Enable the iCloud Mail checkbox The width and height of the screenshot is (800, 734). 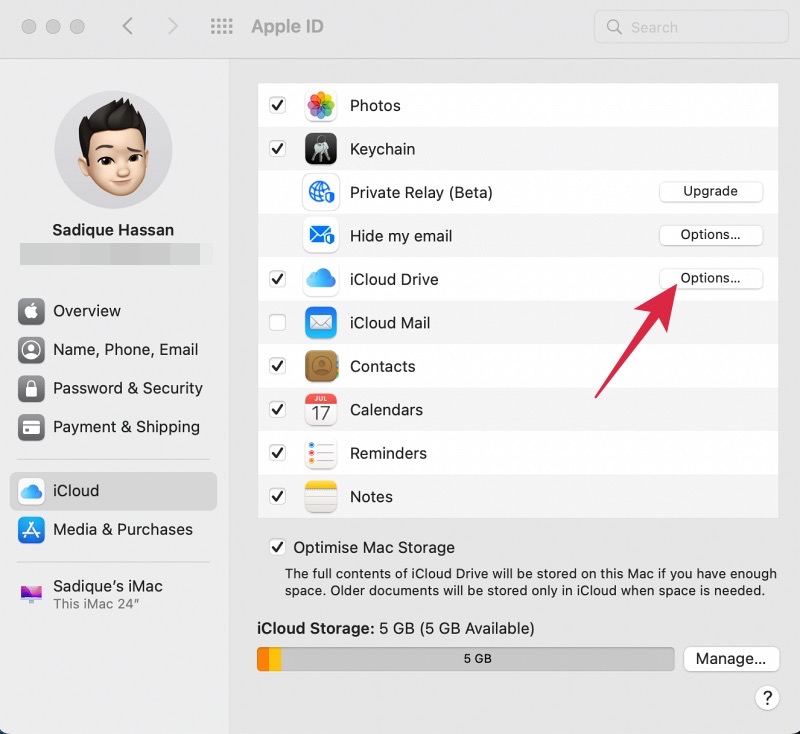pos(277,322)
